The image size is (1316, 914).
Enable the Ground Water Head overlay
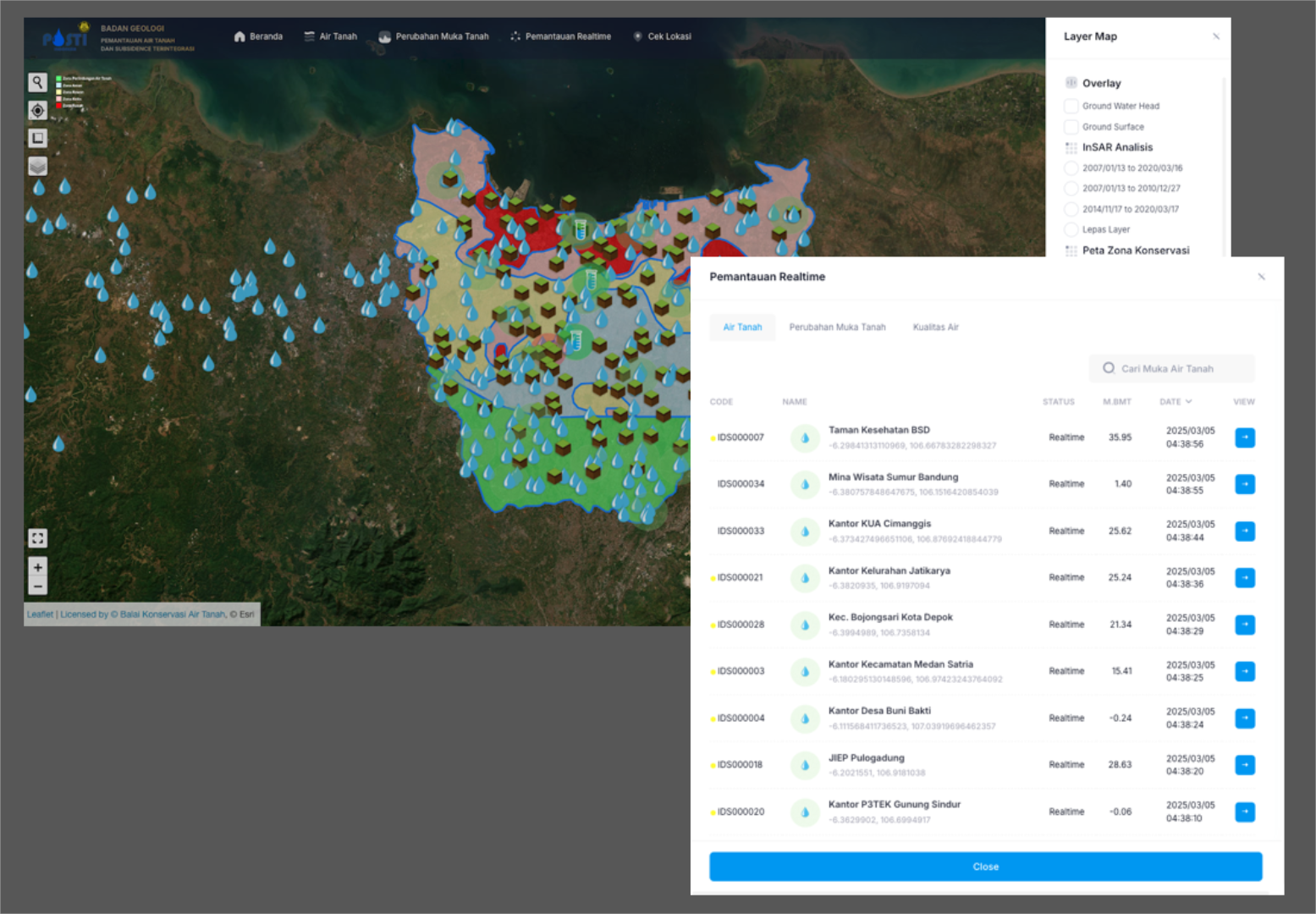point(1071,106)
